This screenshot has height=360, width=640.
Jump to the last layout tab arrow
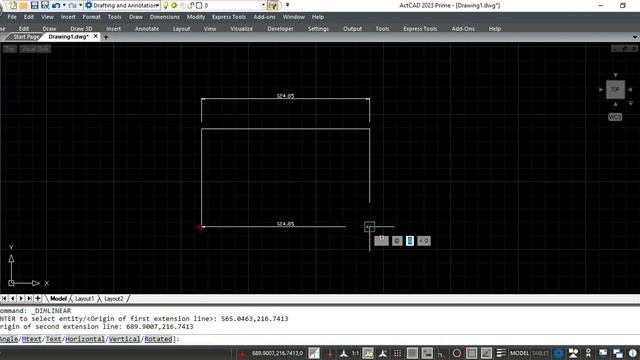point(29,299)
